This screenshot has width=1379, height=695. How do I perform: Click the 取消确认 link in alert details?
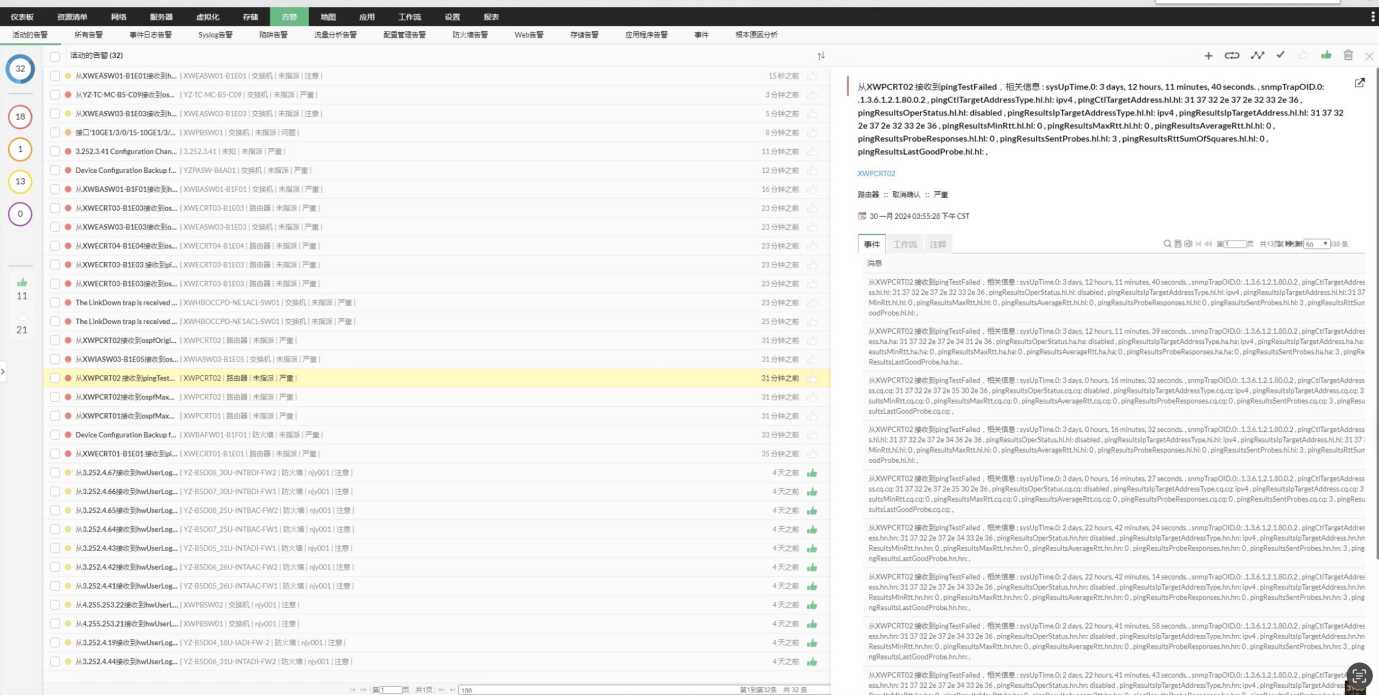pos(904,194)
